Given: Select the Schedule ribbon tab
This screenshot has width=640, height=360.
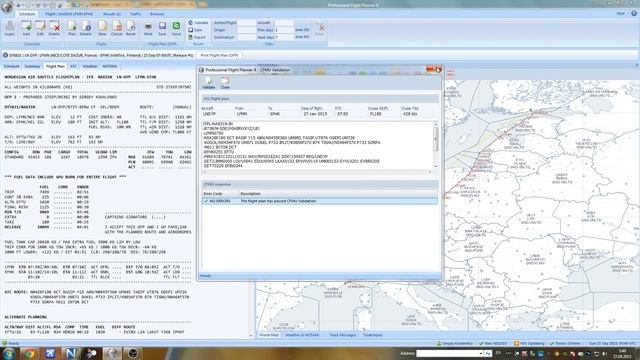Looking at the screenshot, I should click(27, 14).
